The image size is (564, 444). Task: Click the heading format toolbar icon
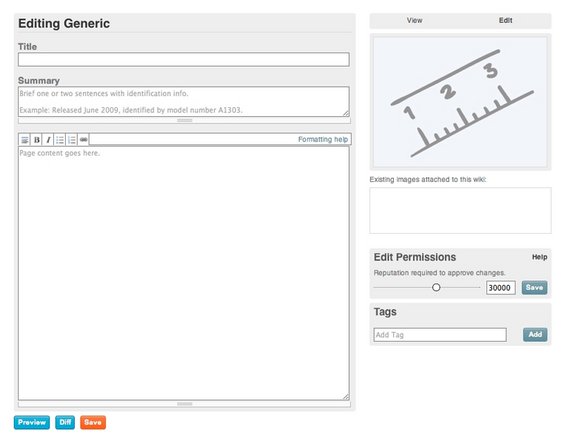pyautogui.click(x=24, y=140)
